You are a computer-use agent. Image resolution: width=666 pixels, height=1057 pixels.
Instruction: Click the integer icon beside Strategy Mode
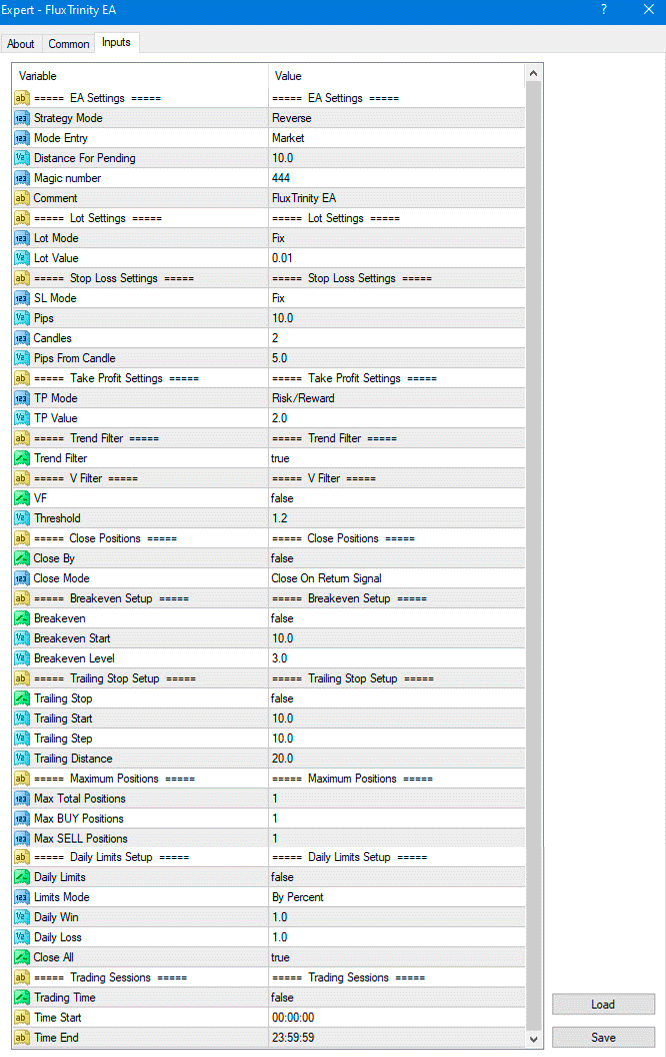coord(22,118)
